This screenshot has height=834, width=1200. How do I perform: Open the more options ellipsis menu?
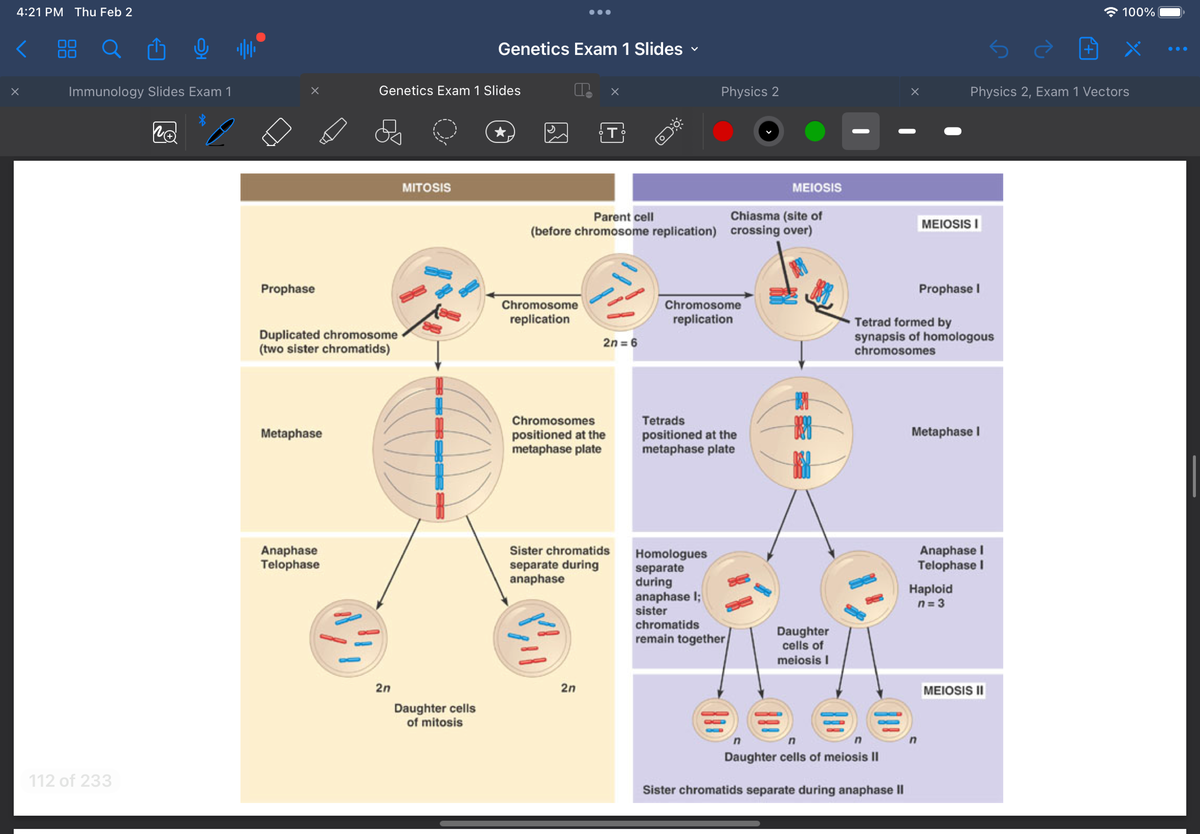pos(1178,48)
